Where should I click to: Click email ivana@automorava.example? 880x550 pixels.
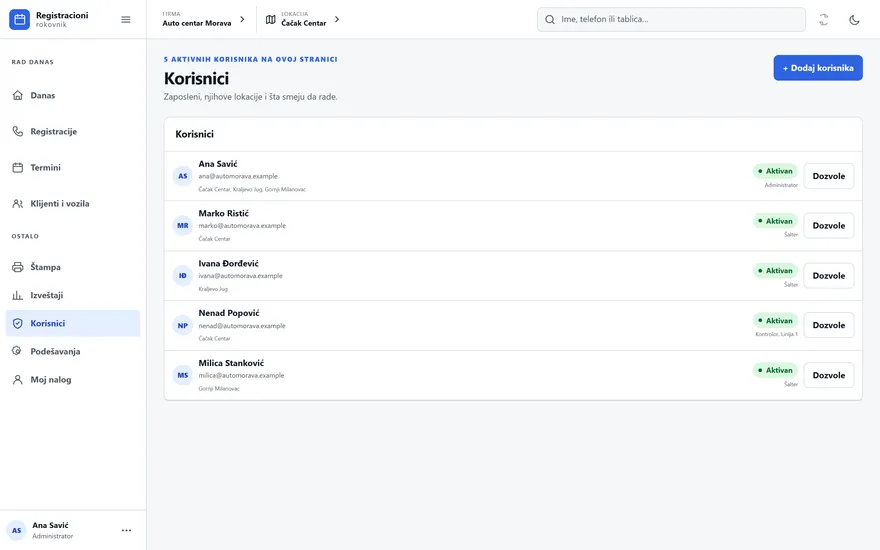[x=240, y=276]
